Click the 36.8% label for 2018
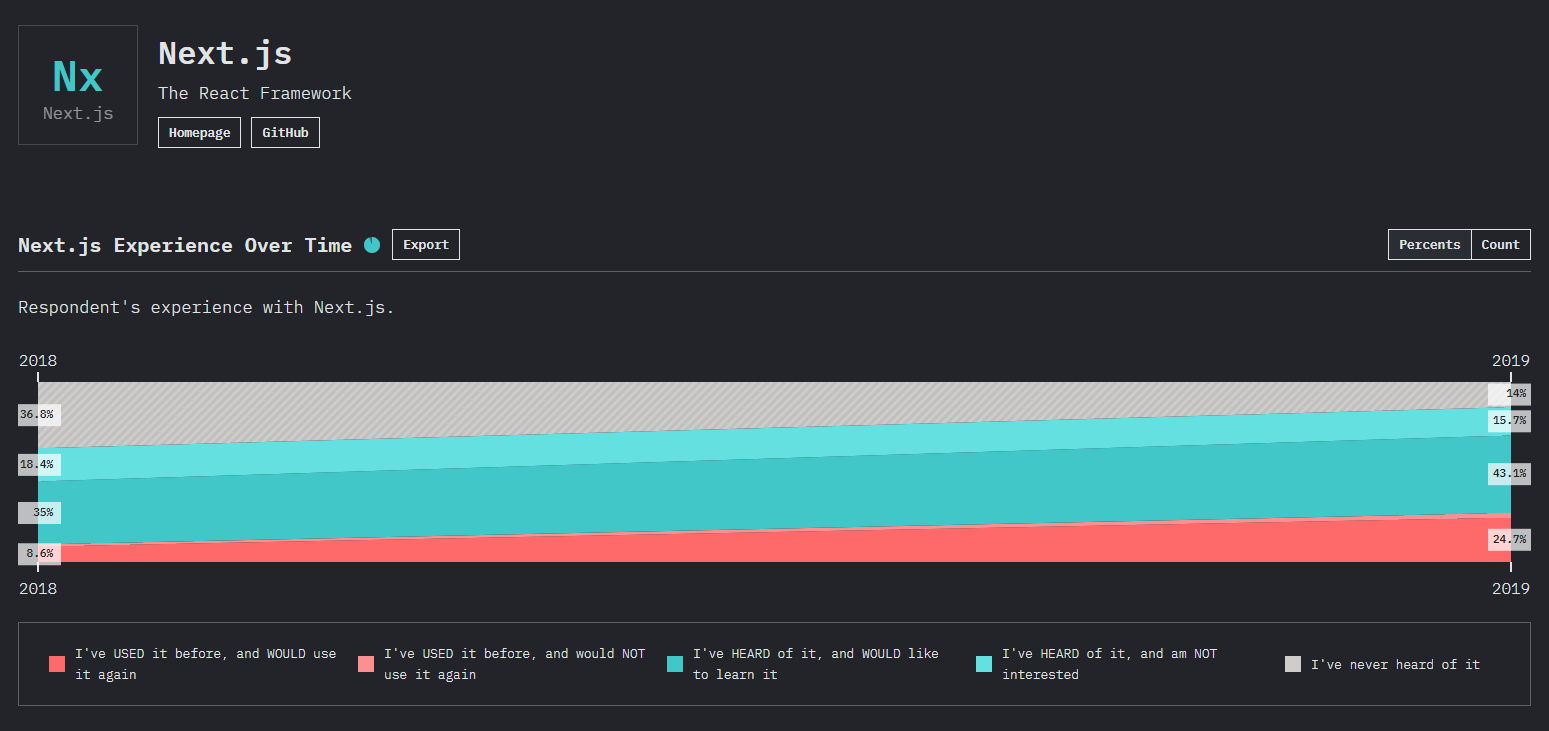Screen dimensions: 1549x731 tap(39, 414)
